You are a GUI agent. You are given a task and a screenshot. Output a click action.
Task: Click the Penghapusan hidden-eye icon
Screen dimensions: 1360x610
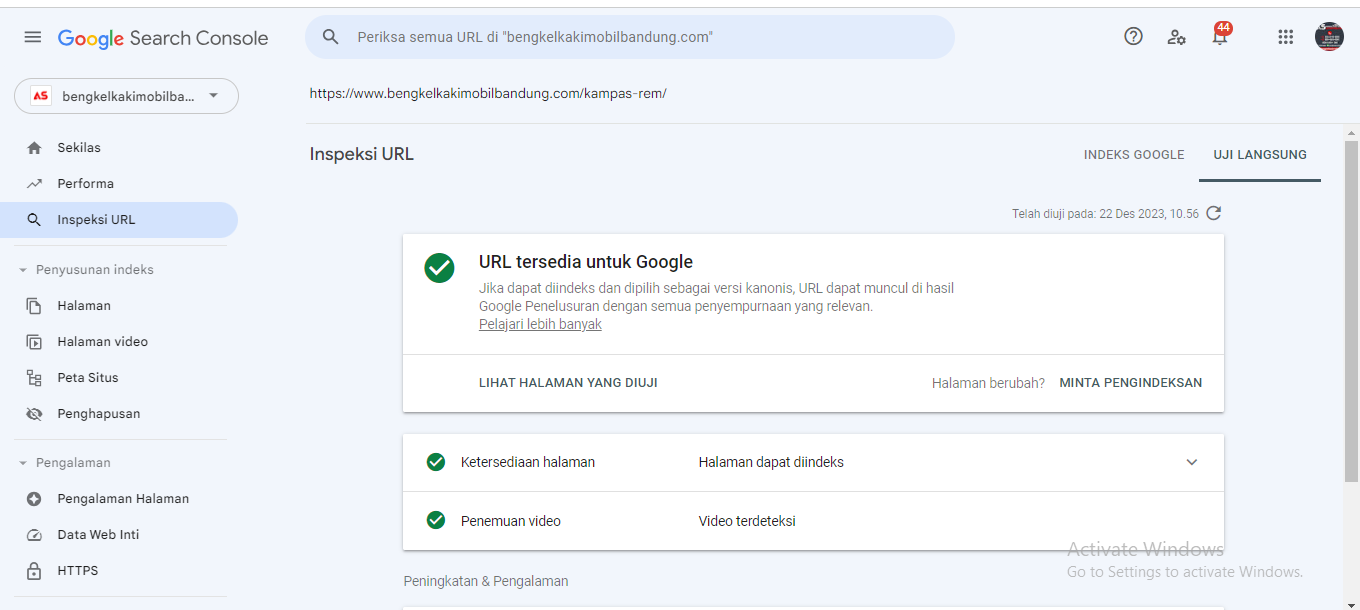point(34,414)
